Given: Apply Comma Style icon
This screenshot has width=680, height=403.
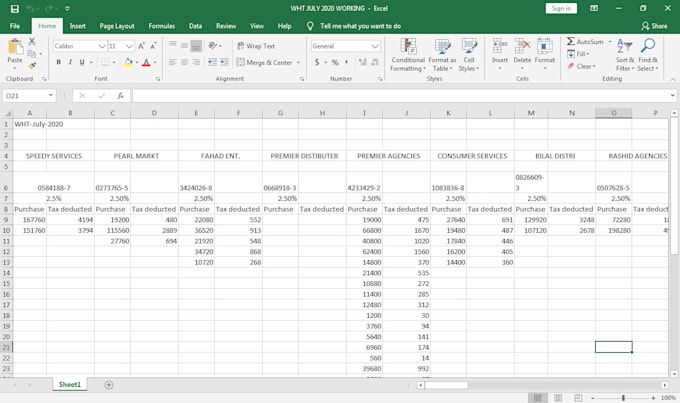Looking at the screenshot, I should point(346,62).
